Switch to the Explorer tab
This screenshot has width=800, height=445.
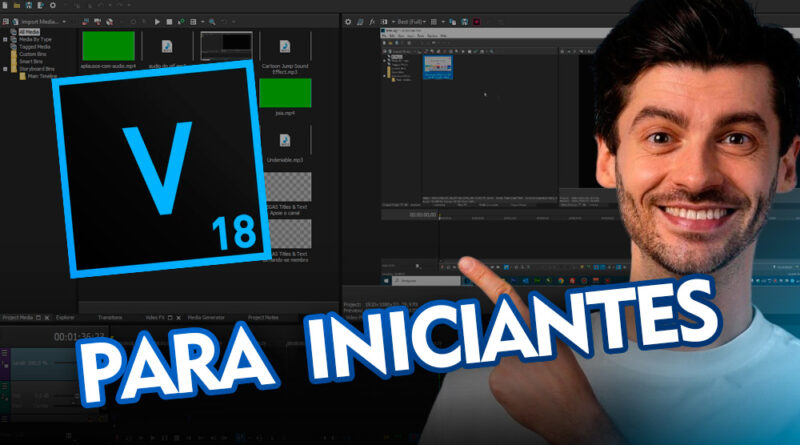coord(65,317)
